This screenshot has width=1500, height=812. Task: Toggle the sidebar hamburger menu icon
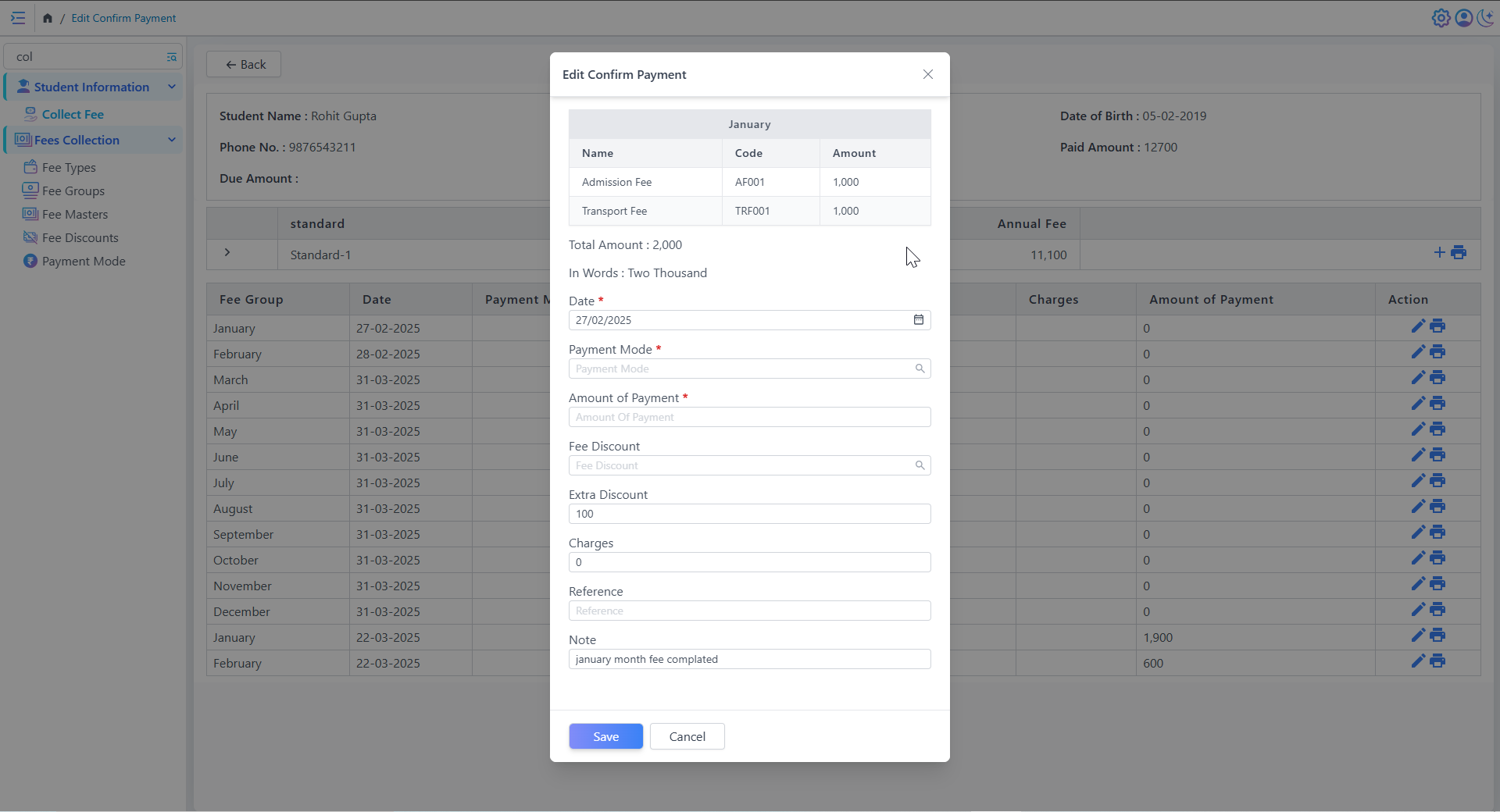click(x=18, y=18)
